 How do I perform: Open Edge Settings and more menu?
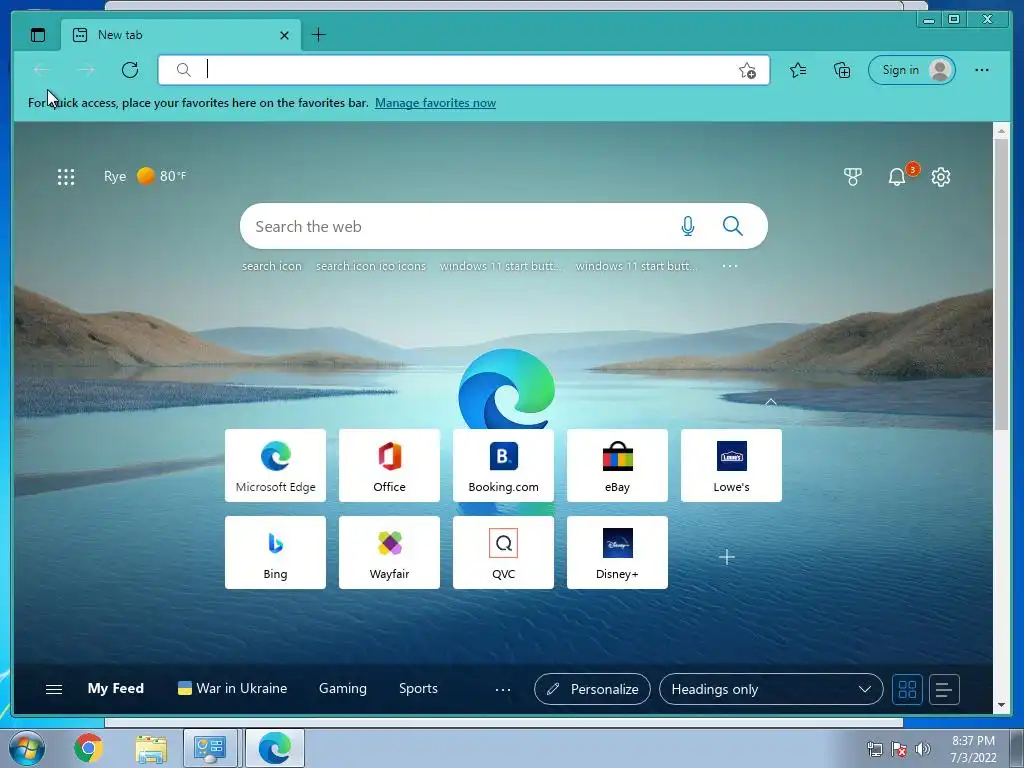click(982, 70)
